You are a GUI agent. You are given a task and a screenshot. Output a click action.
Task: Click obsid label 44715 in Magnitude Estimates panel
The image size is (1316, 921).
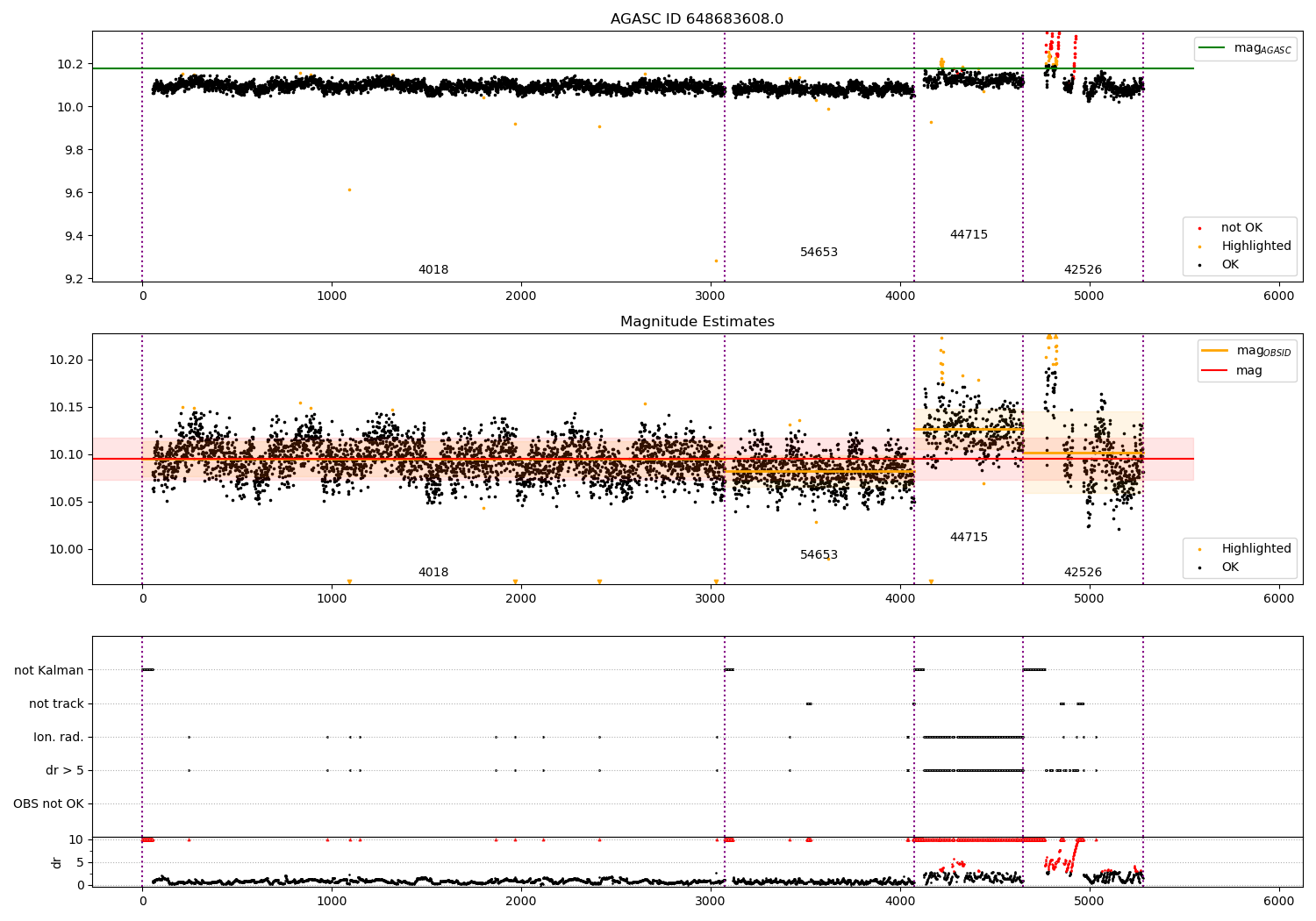[969, 538]
